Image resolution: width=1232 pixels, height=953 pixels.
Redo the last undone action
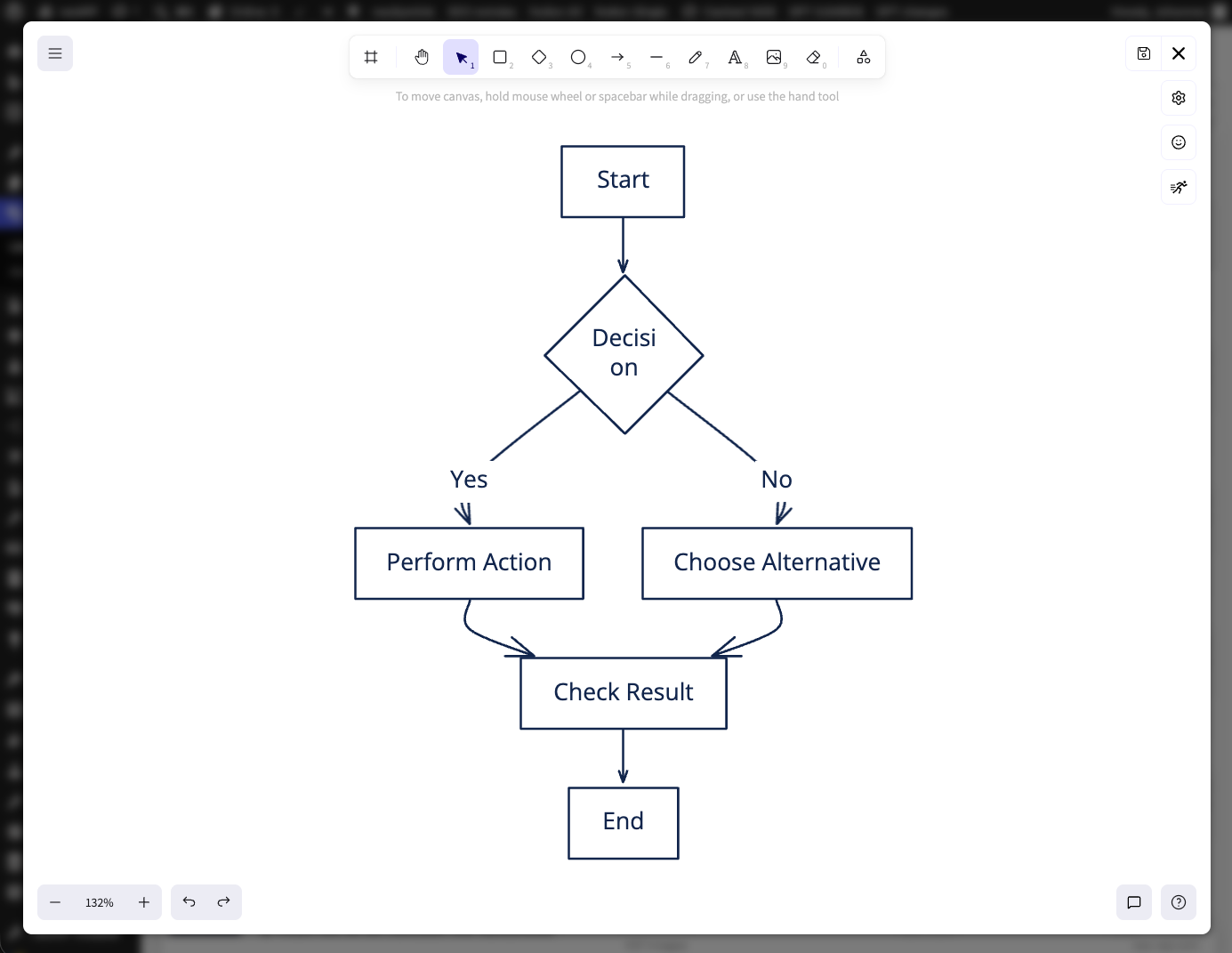click(224, 902)
